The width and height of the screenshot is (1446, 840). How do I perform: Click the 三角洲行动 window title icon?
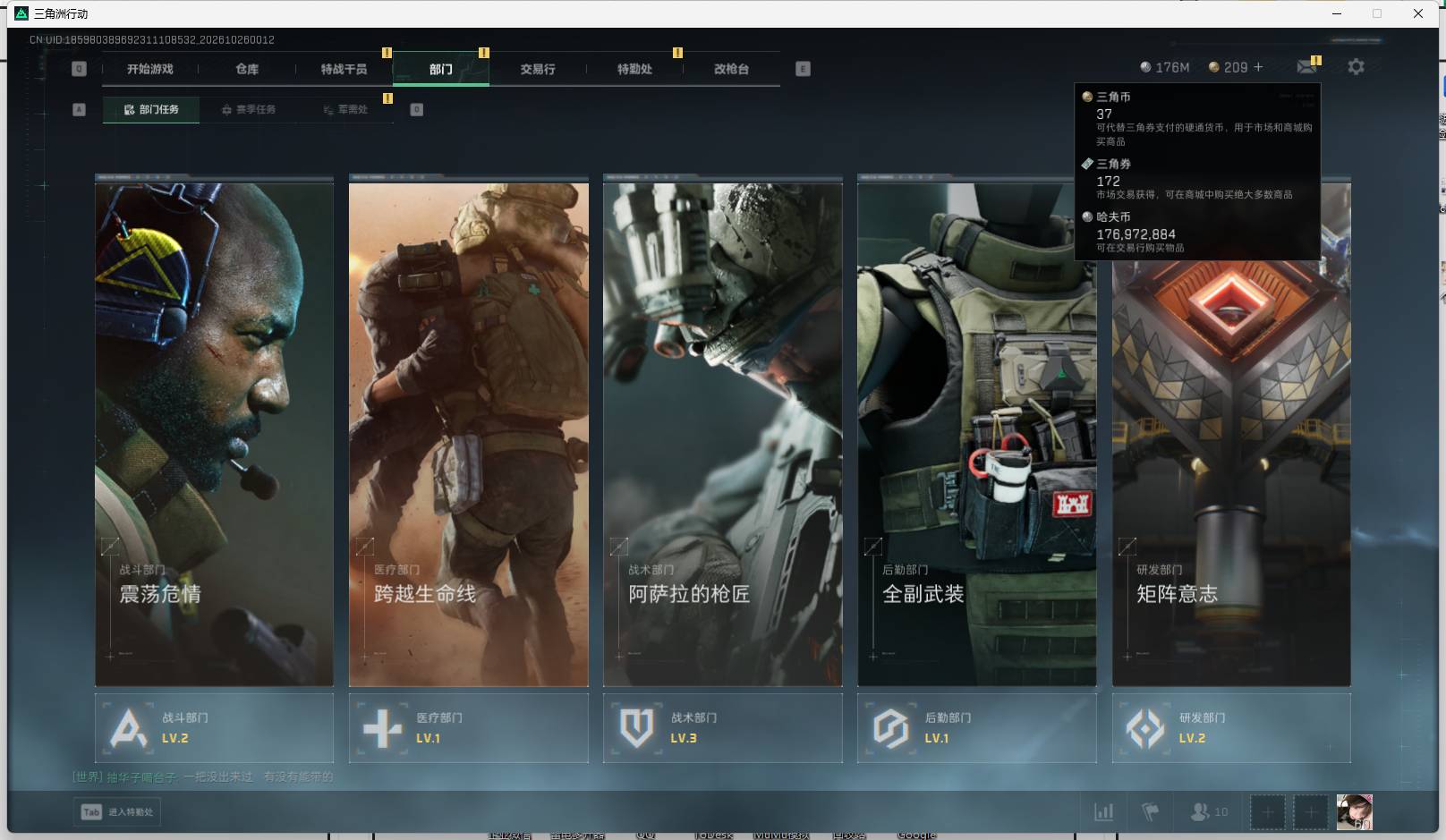[21, 13]
